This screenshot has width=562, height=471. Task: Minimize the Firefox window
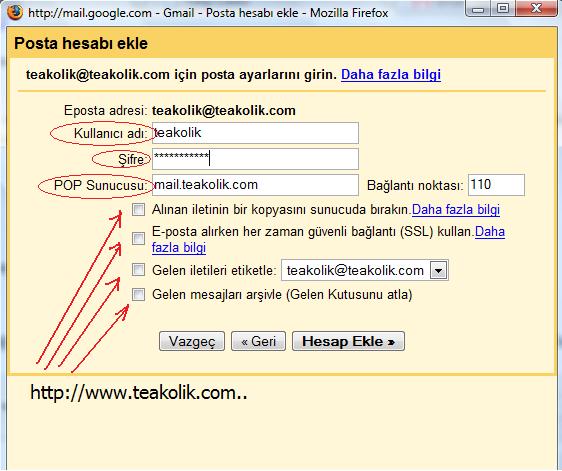(478, 9)
